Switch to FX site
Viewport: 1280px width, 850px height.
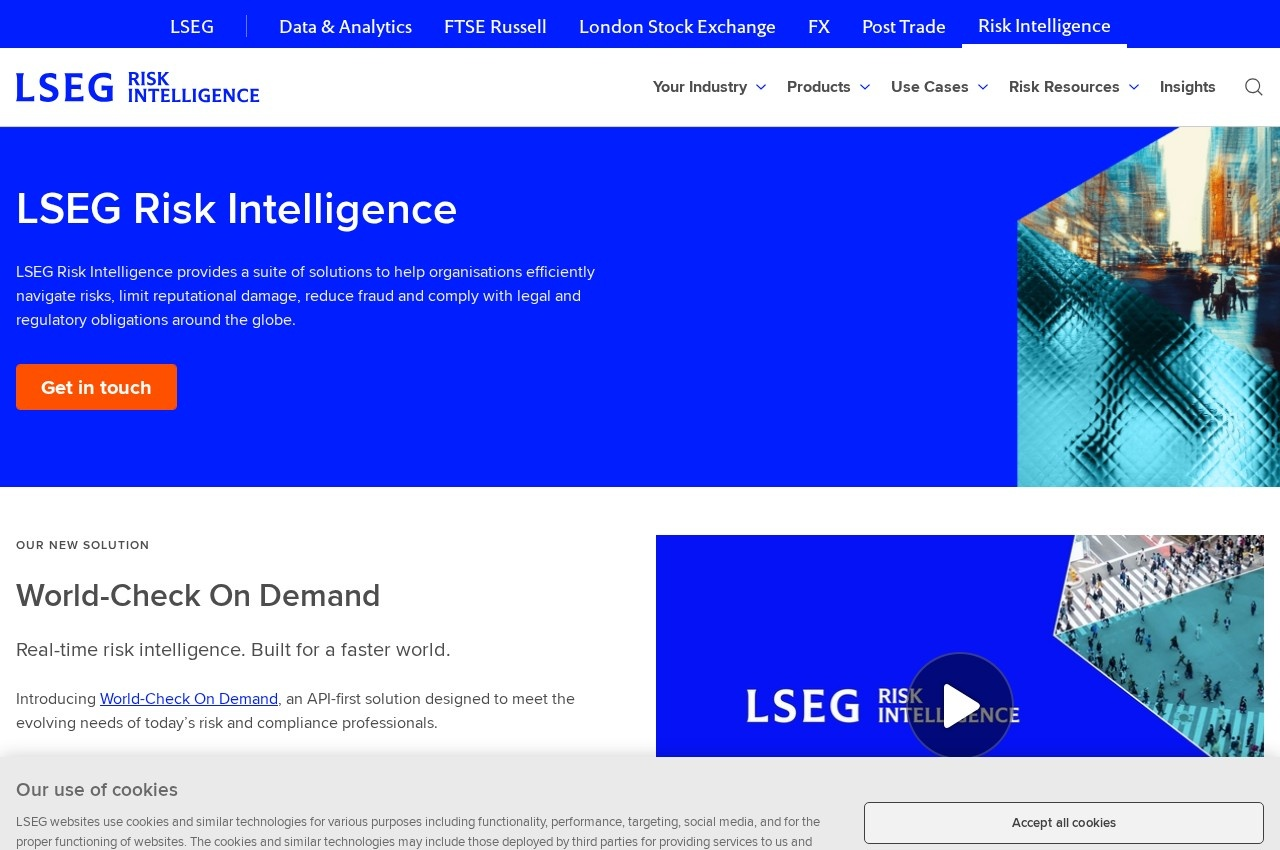(819, 26)
